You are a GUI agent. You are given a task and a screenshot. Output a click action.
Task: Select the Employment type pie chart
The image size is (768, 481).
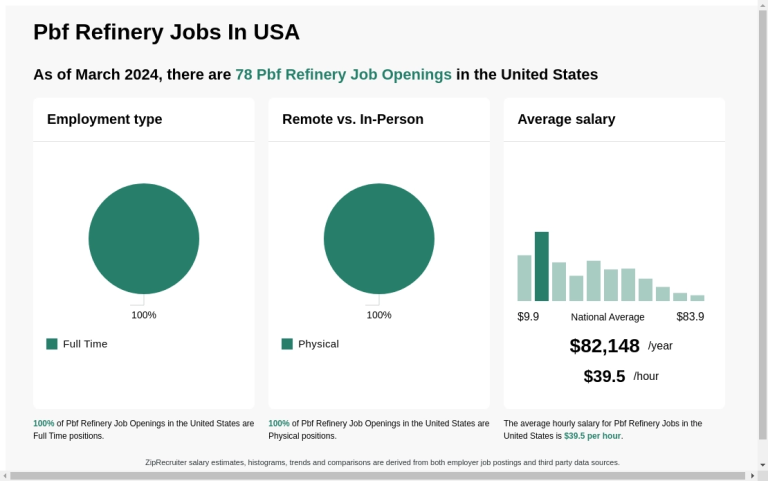(144, 239)
